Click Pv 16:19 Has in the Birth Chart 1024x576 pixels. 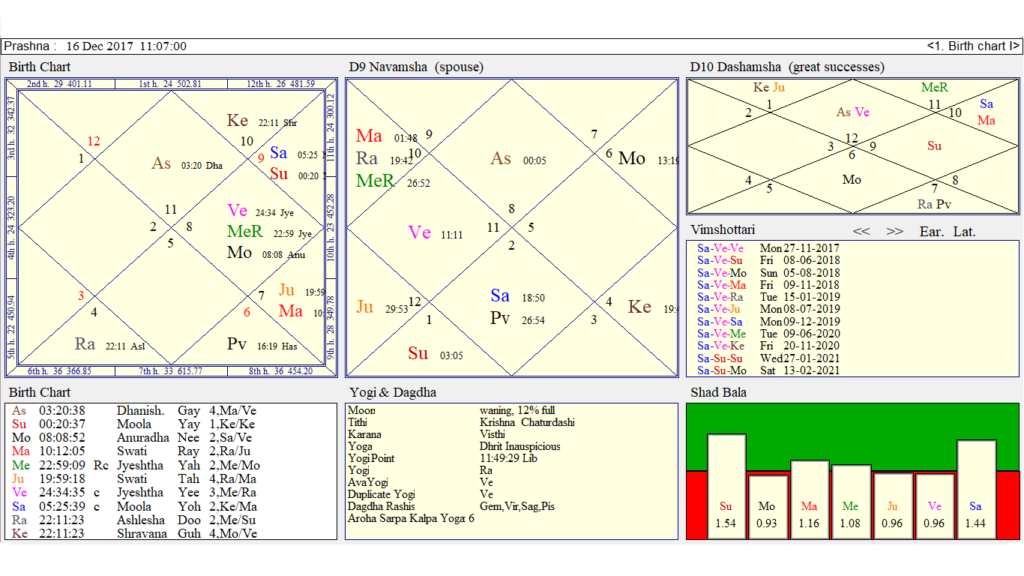click(261, 344)
